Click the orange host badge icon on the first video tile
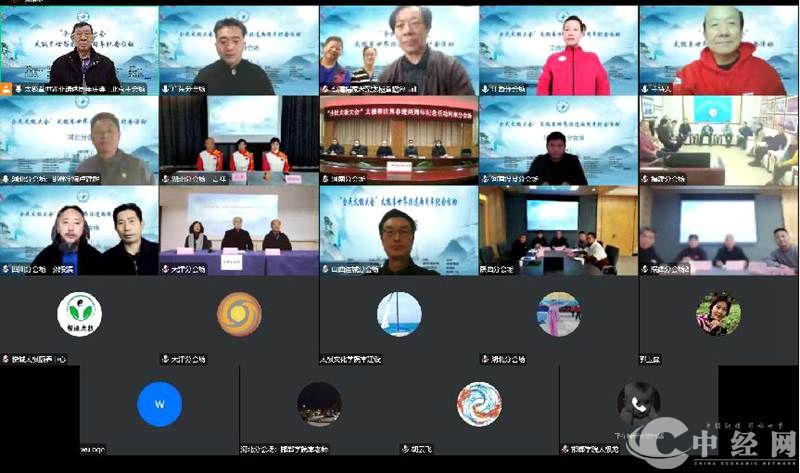The image size is (800, 473). click(x=6, y=89)
